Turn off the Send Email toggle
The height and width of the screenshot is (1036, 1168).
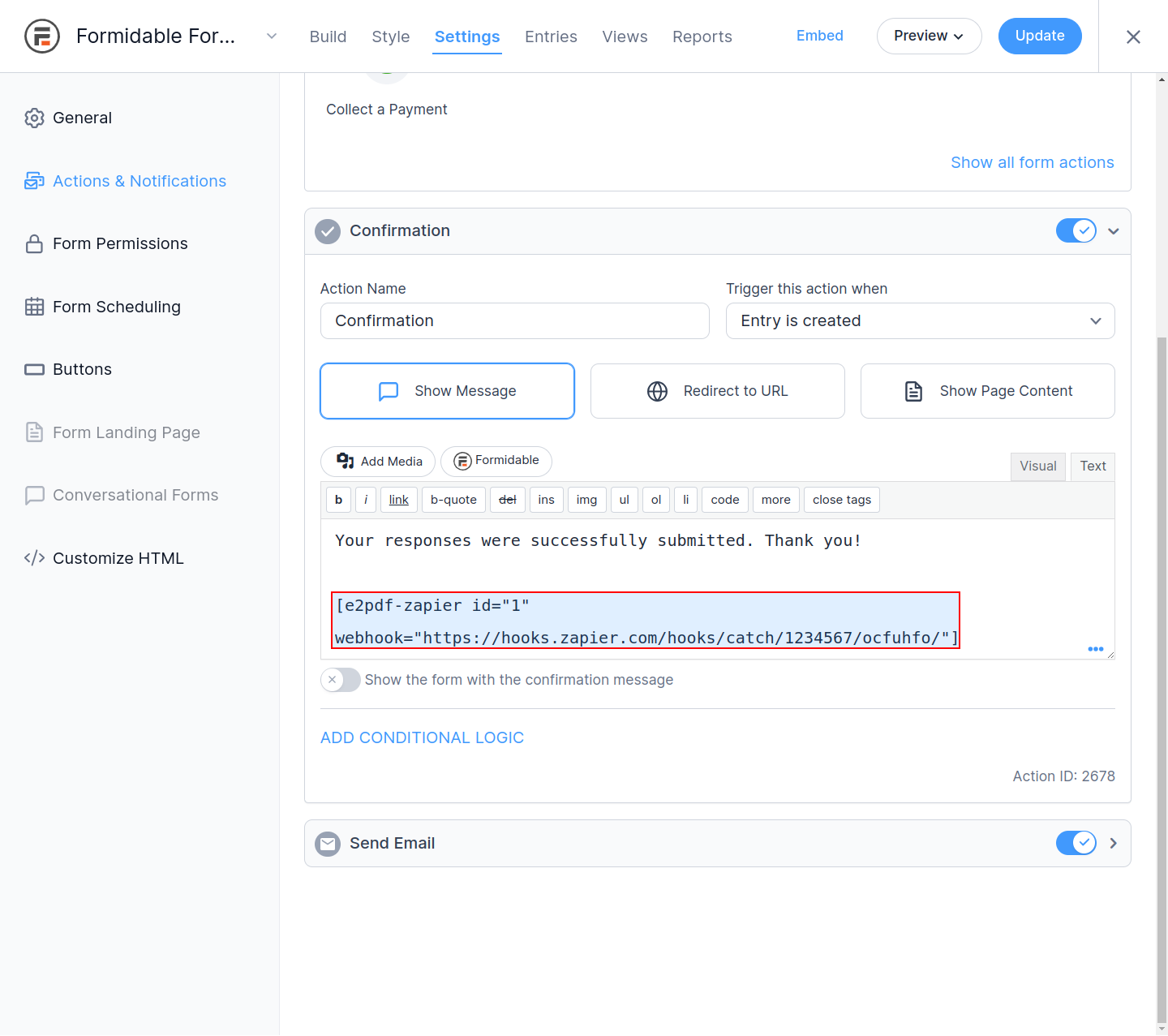click(1076, 843)
